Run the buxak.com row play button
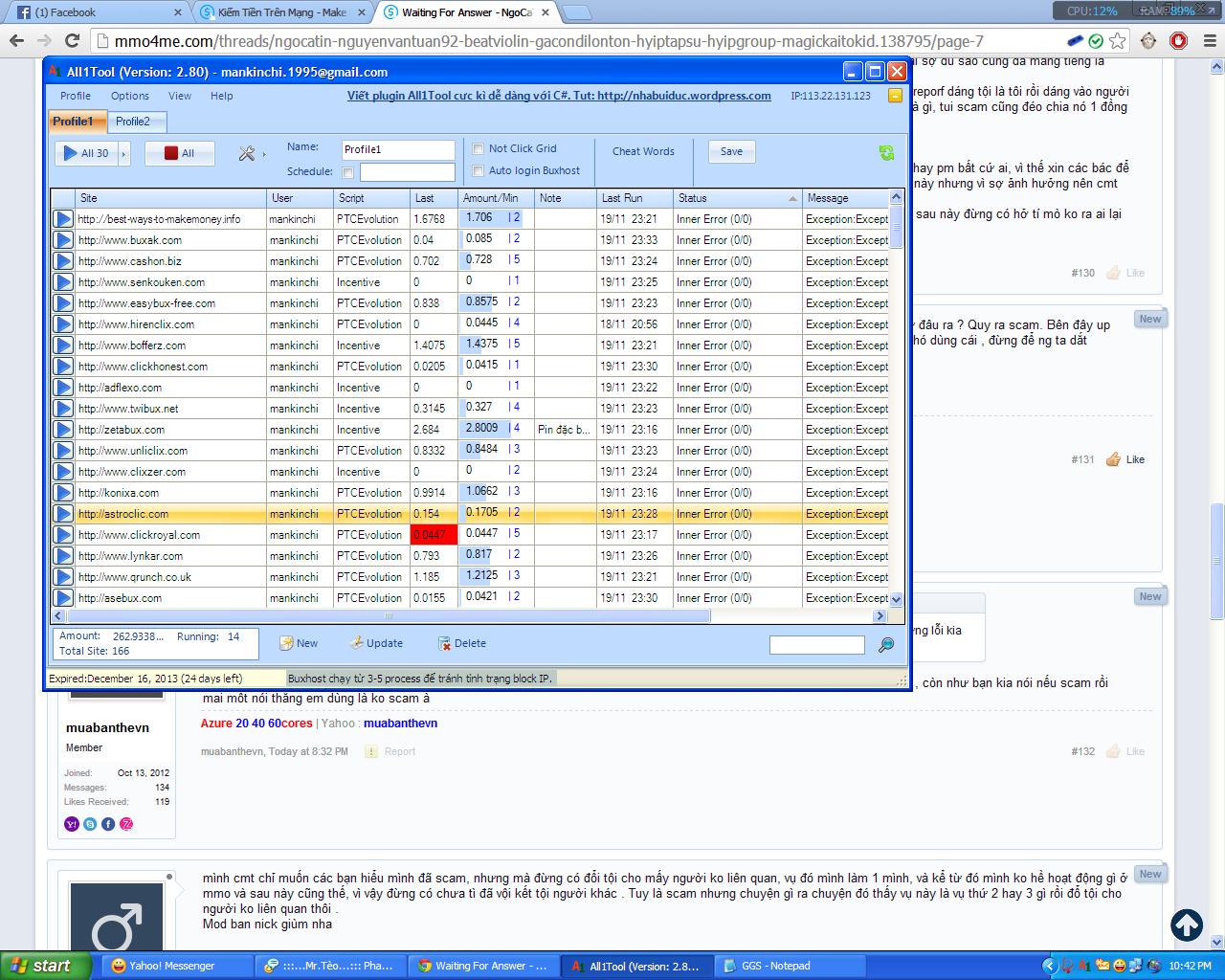This screenshot has height=980, width=1225. [63, 240]
